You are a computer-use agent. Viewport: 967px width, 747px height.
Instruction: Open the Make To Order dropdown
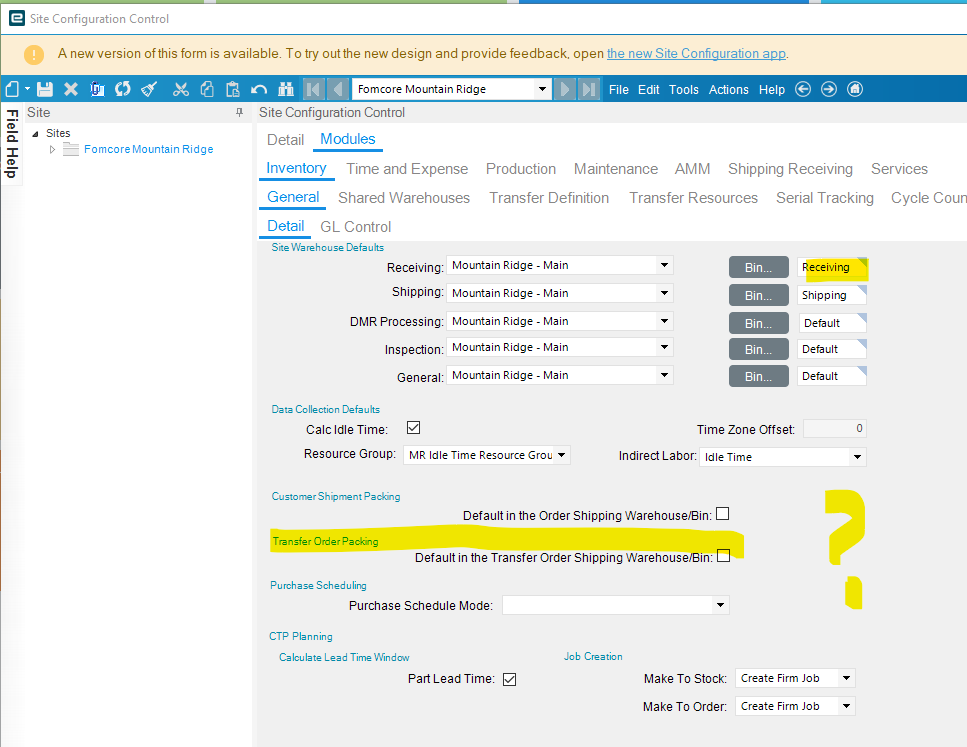coord(847,706)
